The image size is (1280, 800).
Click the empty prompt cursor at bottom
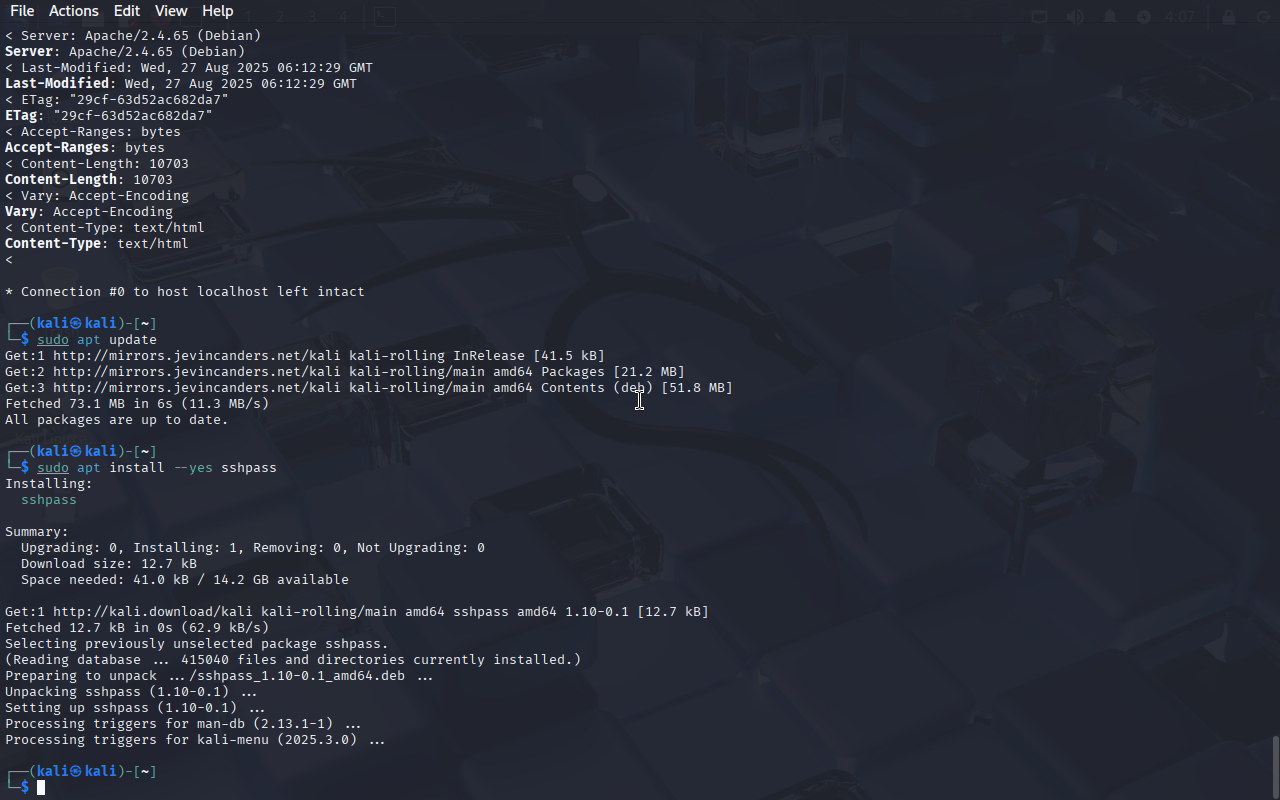41,788
